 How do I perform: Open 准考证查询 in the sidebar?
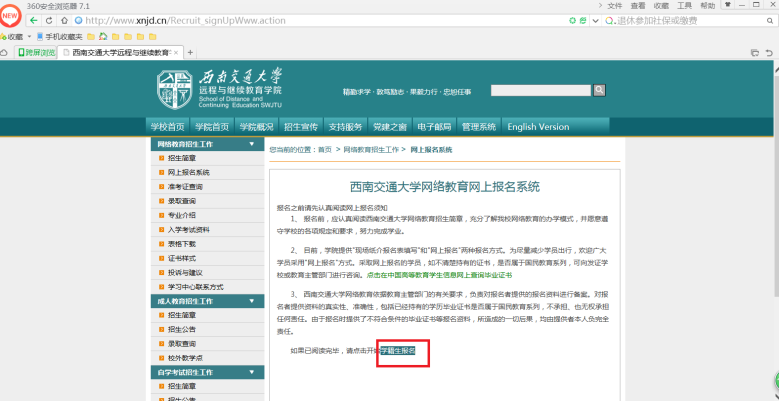185,187
